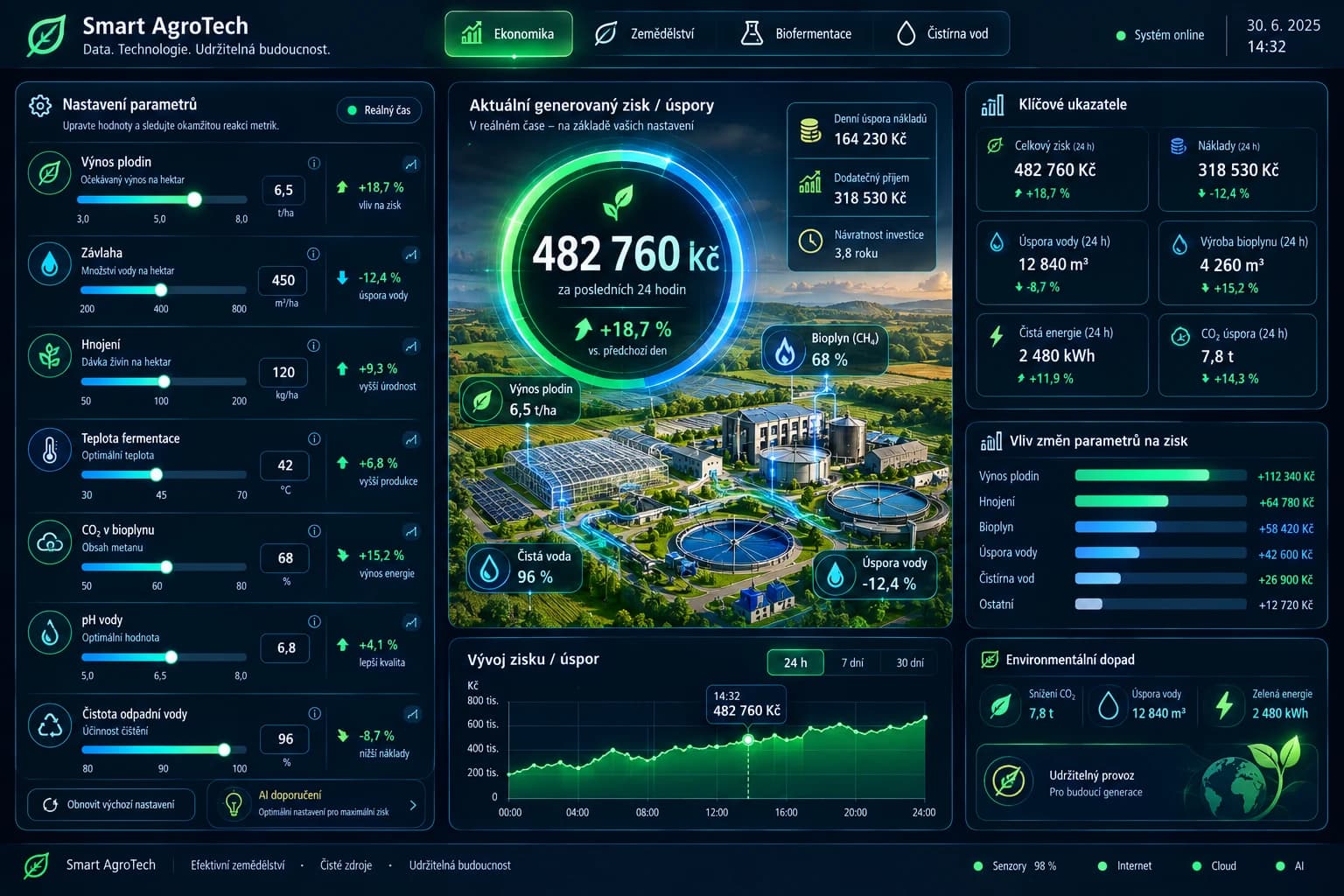Show info for Výnos plodin parameter
Screen dimensions: 1344x896
(x=314, y=163)
